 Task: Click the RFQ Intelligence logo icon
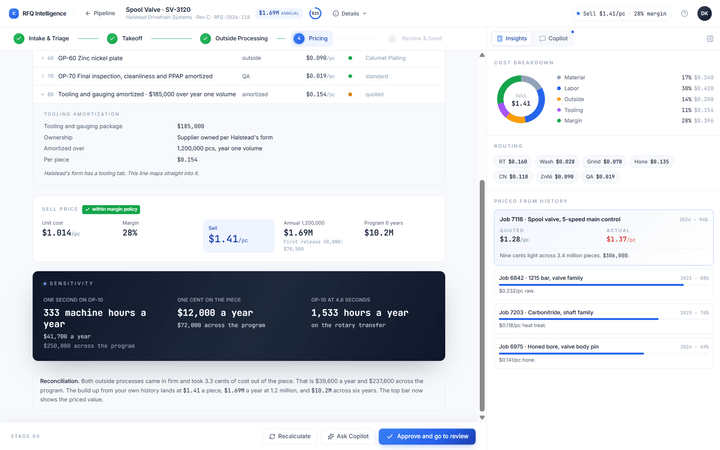(14, 13)
